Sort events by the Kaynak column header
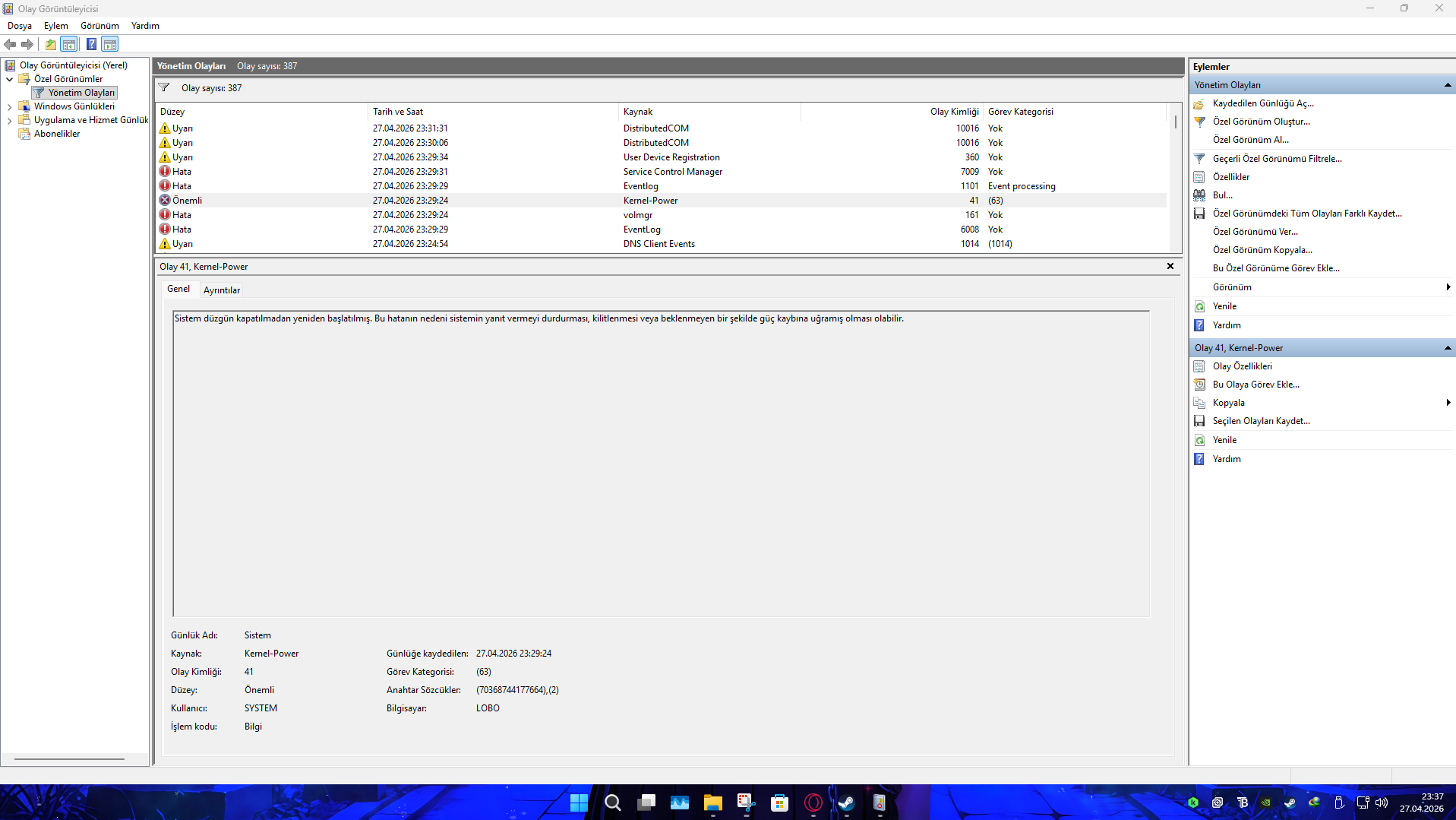 point(709,112)
